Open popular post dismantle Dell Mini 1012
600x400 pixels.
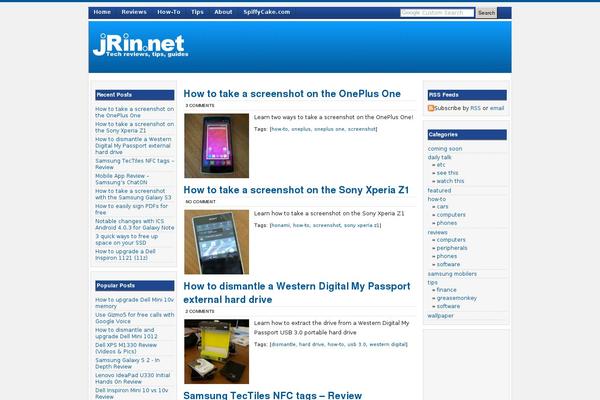126,333
